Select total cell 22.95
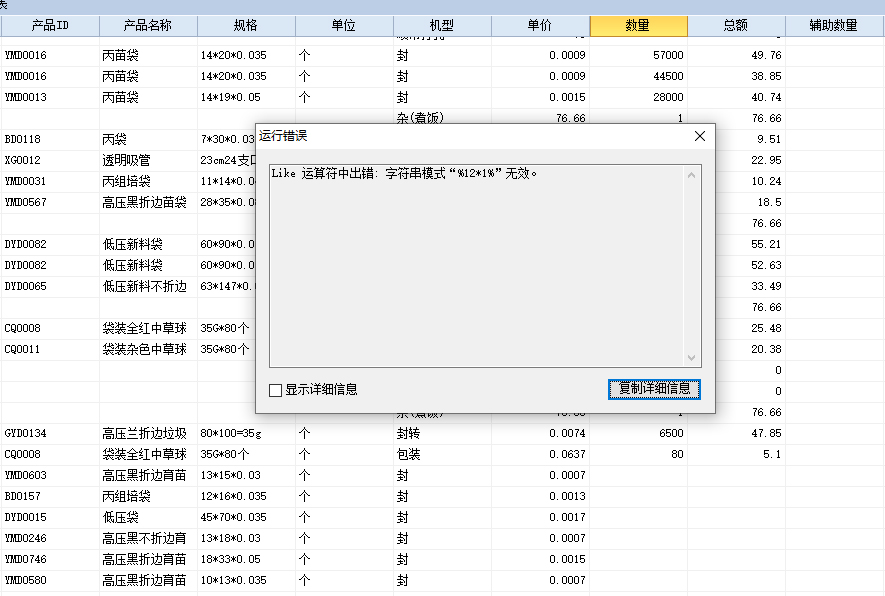Viewport: 885px width, 596px height. point(751,160)
